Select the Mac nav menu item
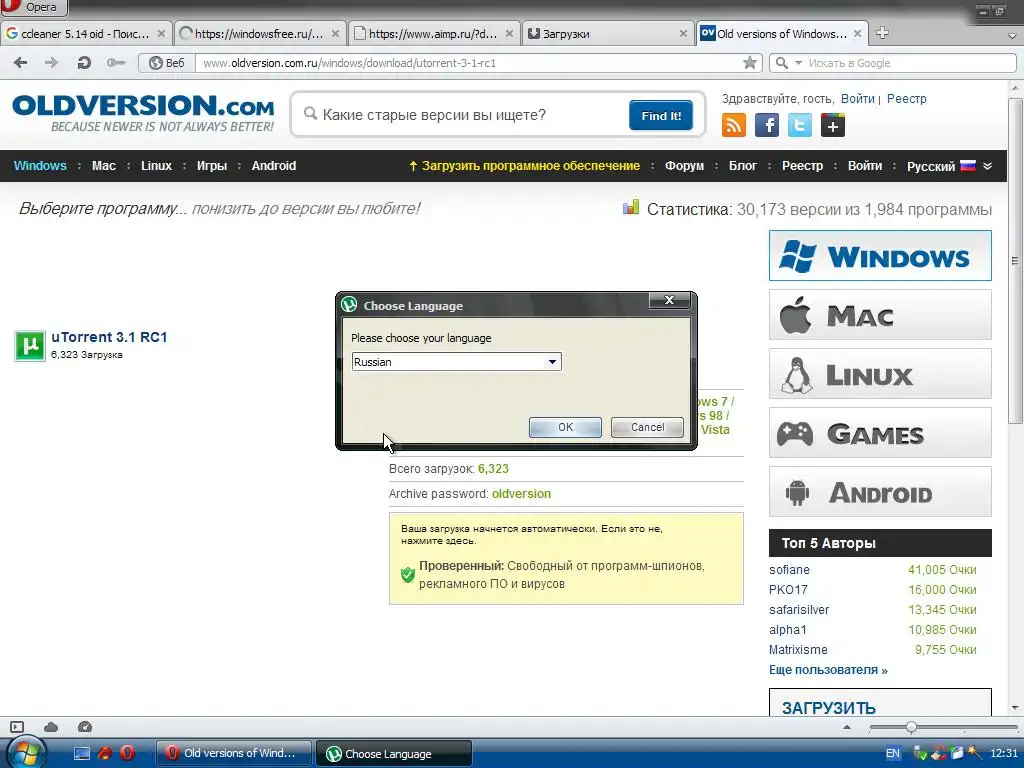This screenshot has height=768, width=1024. [104, 166]
